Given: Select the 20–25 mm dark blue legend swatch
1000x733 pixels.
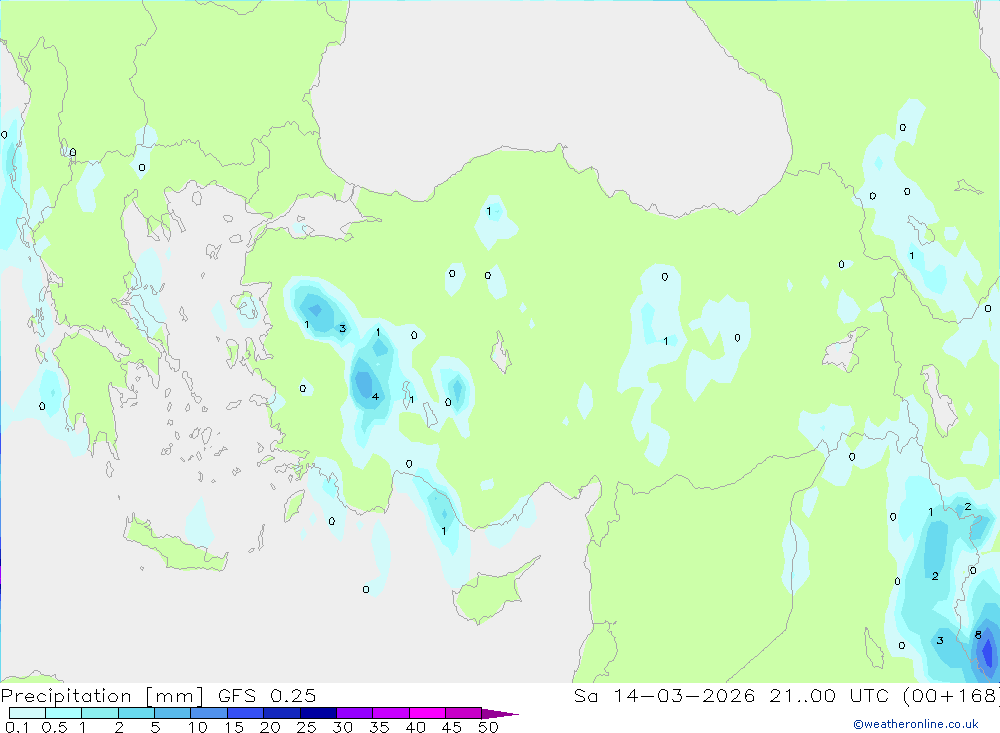Looking at the screenshot, I should coord(282,713).
